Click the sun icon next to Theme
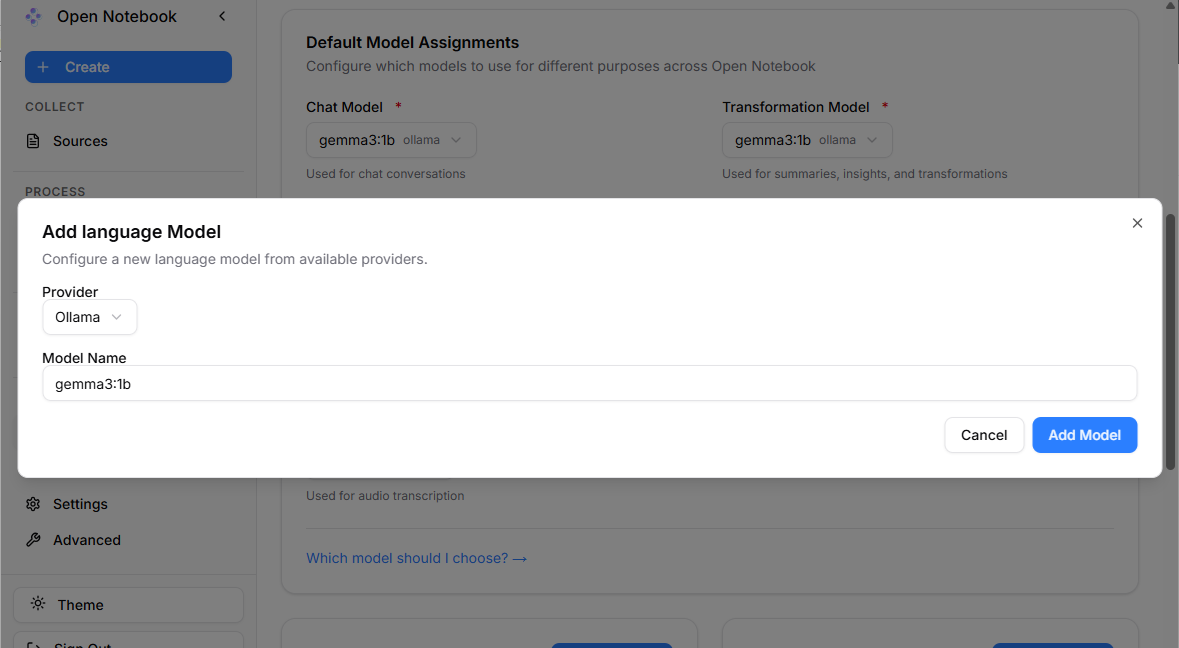1179x648 pixels. pyautogui.click(x=37, y=604)
